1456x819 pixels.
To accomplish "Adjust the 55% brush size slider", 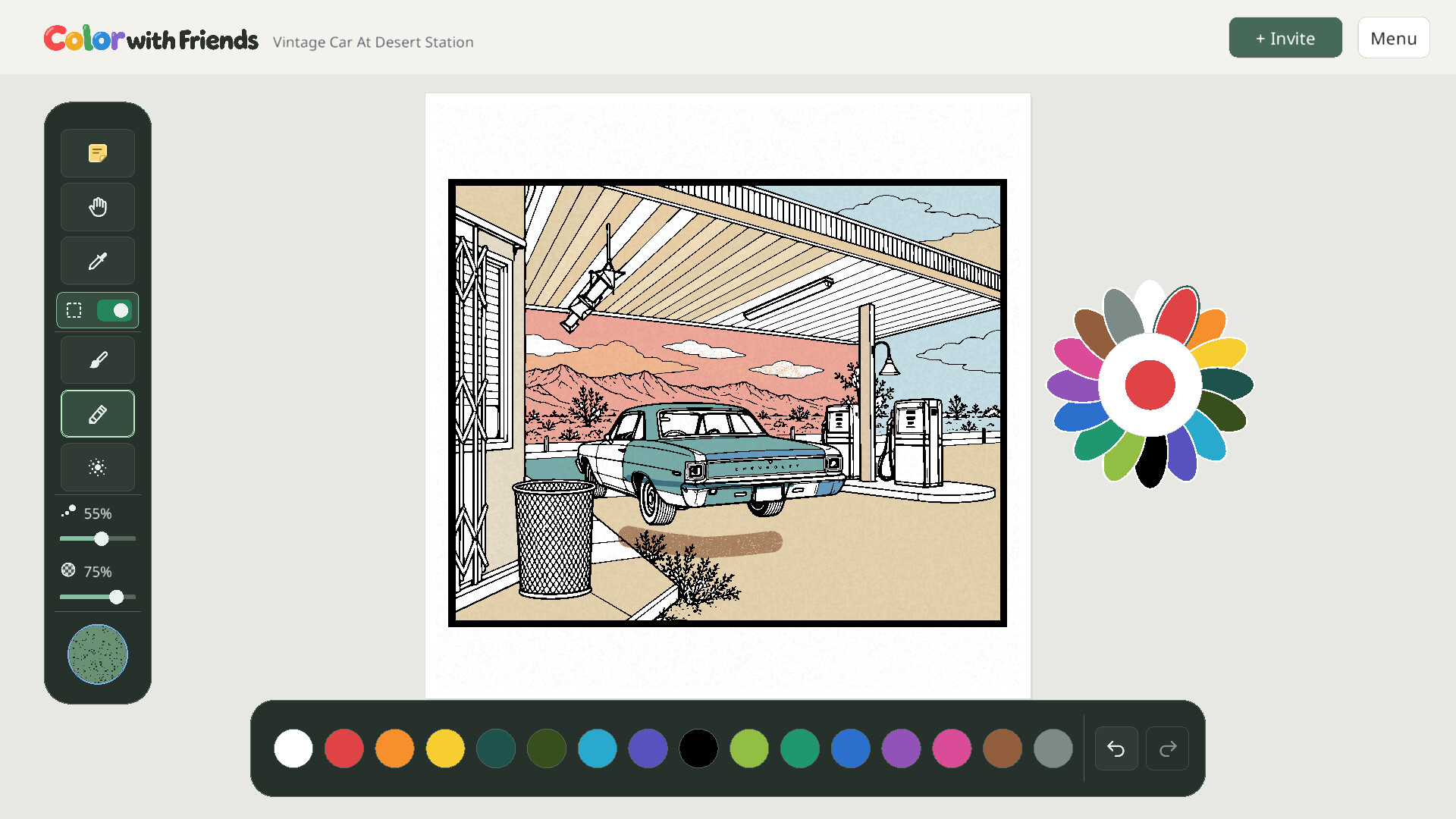I will [x=98, y=538].
